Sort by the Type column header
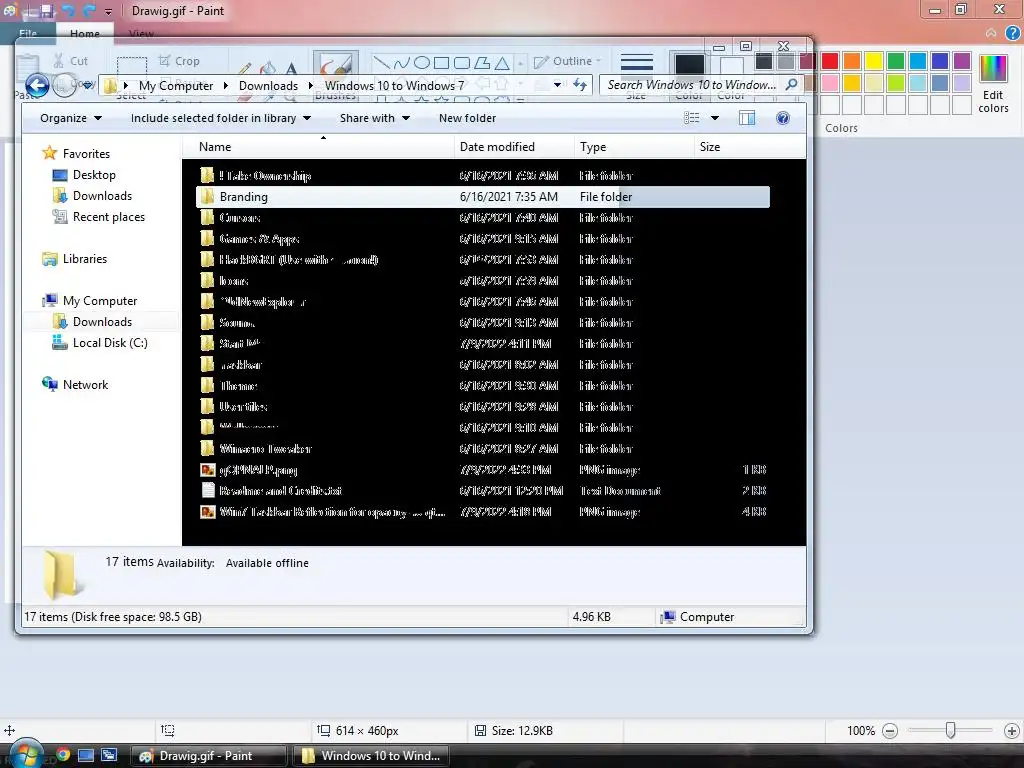The image size is (1024, 768). (x=633, y=147)
